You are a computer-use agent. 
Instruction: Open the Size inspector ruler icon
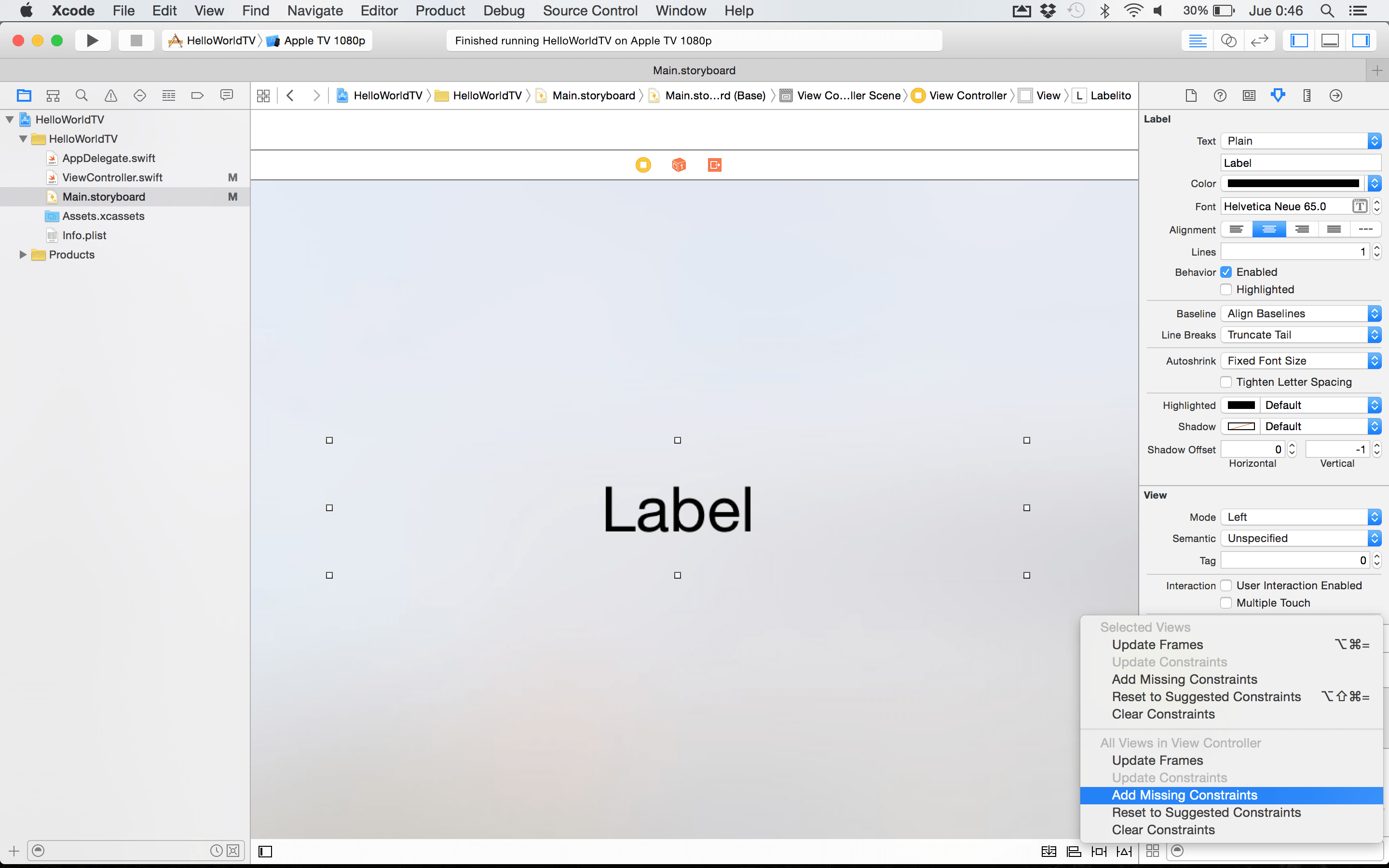click(x=1307, y=95)
